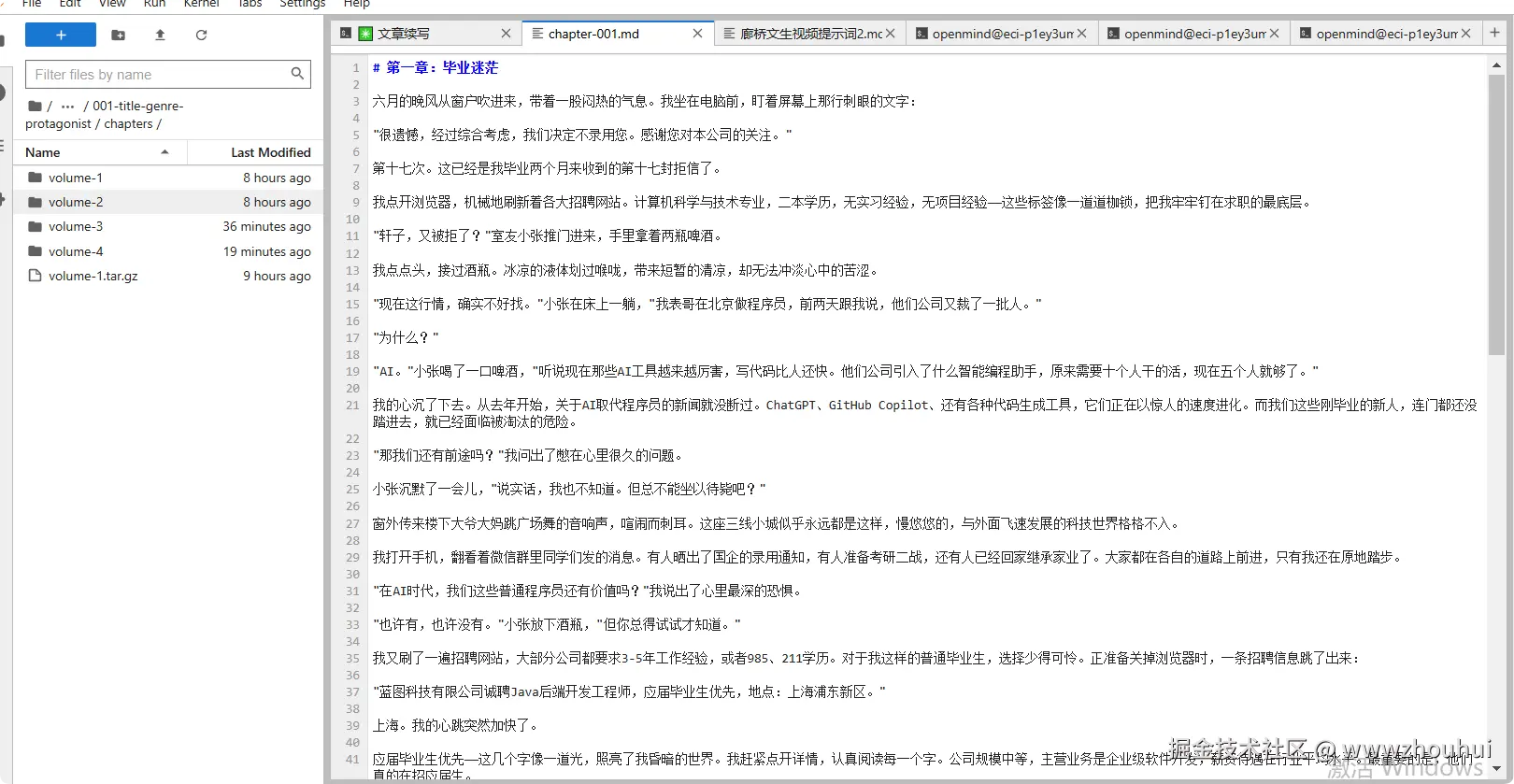Click the text file icon on chapter-001.md tab

pyautogui.click(x=537, y=34)
